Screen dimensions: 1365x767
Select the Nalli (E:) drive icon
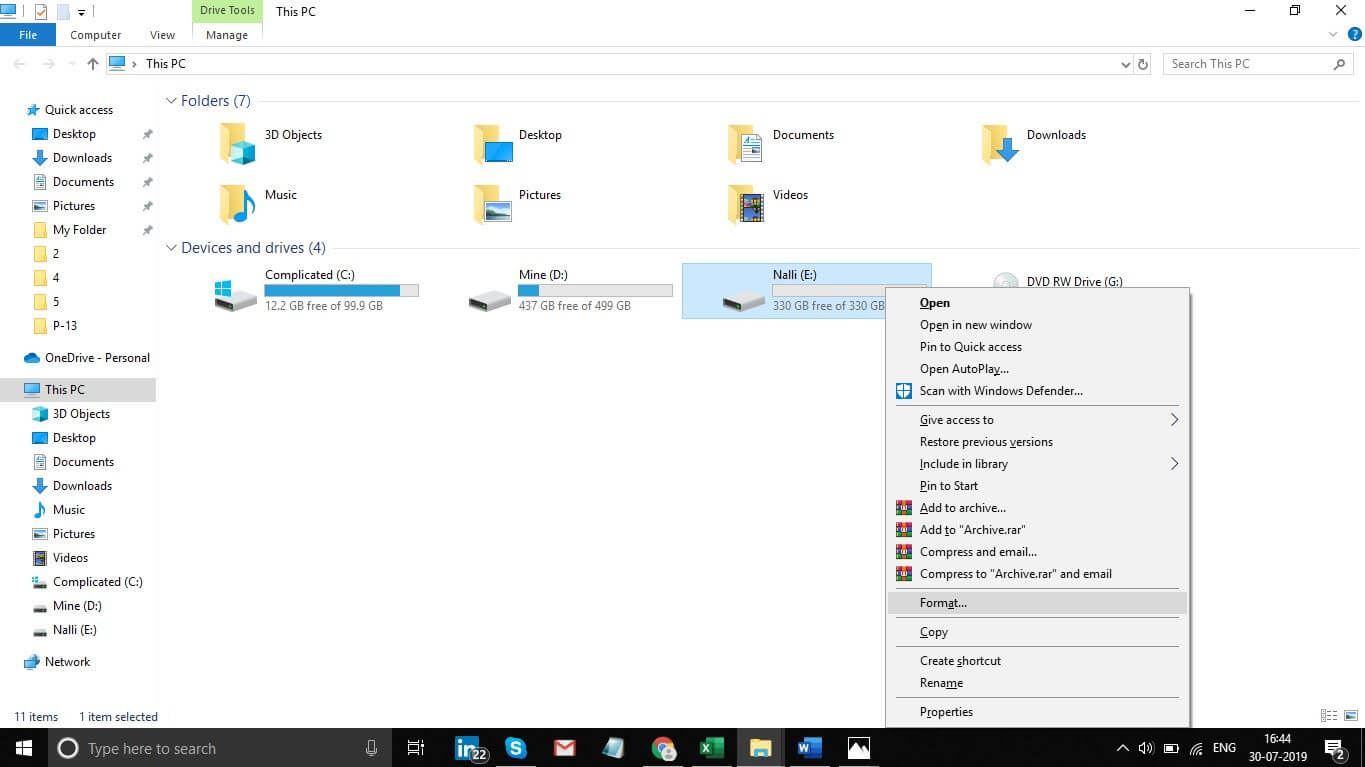click(x=744, y=298)
